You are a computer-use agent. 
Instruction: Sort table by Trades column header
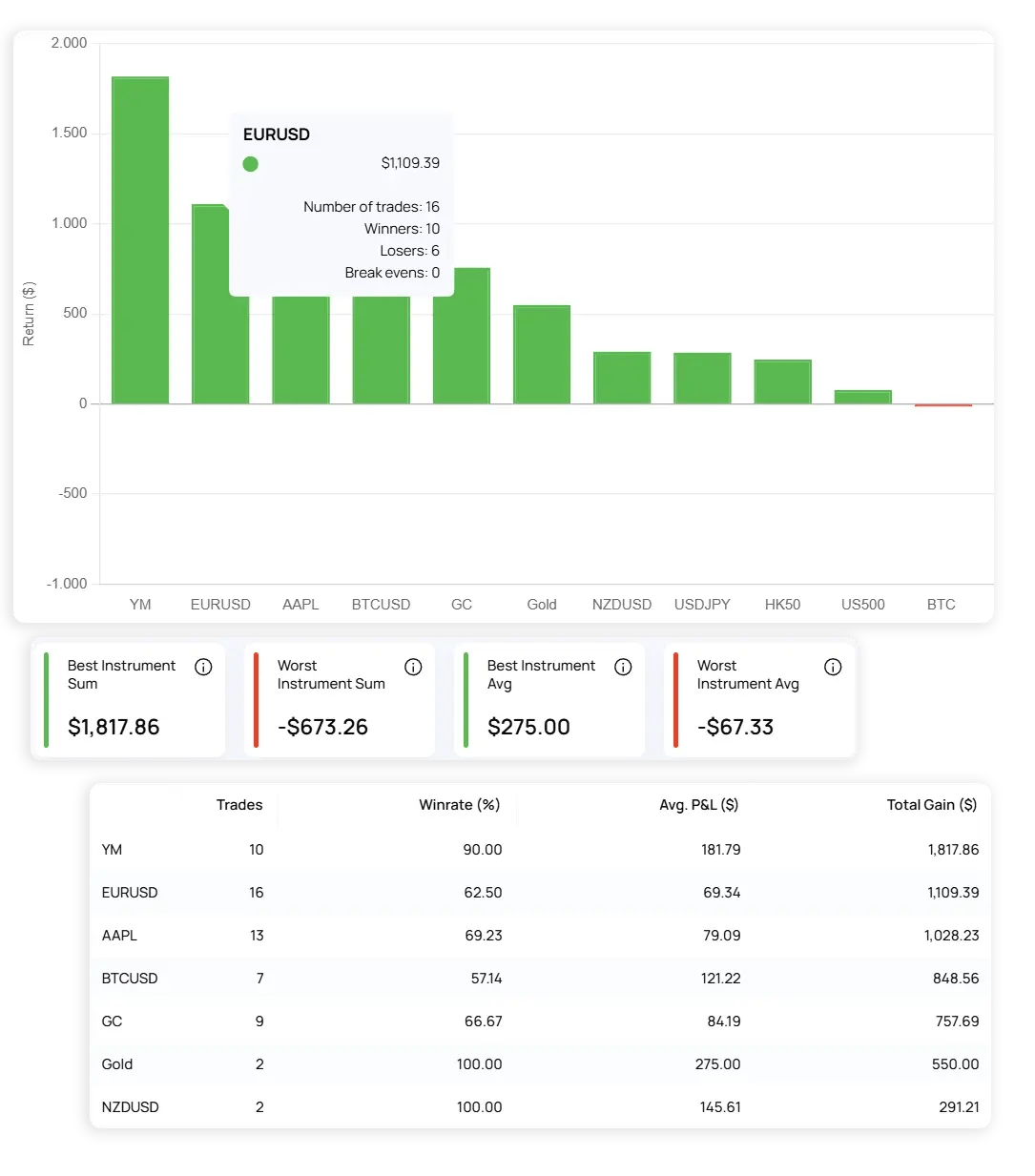(238, 805)
